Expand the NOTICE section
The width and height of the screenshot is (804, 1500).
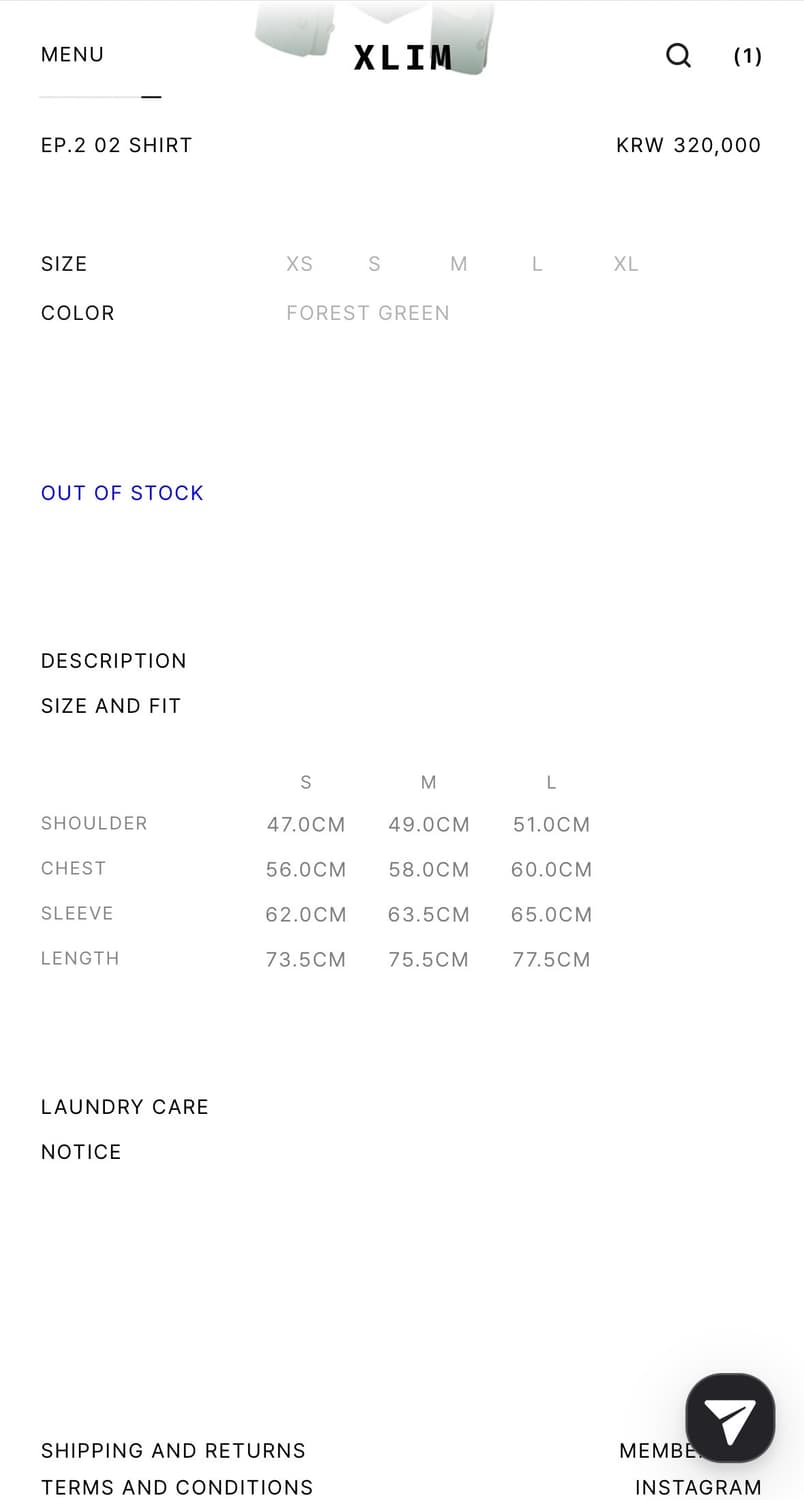tap(80, 1152)
